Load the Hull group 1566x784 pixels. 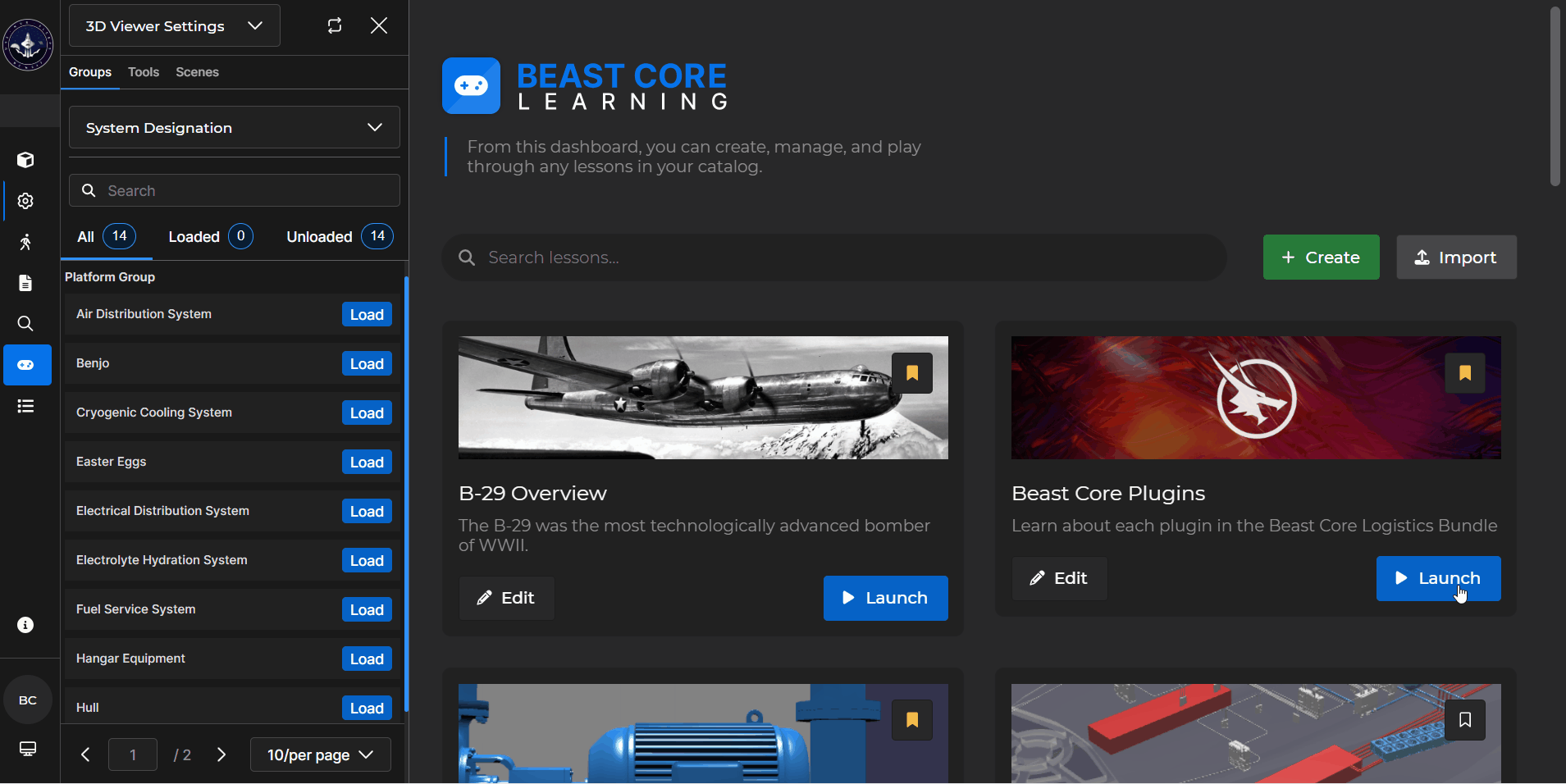[x=367, y=709]
